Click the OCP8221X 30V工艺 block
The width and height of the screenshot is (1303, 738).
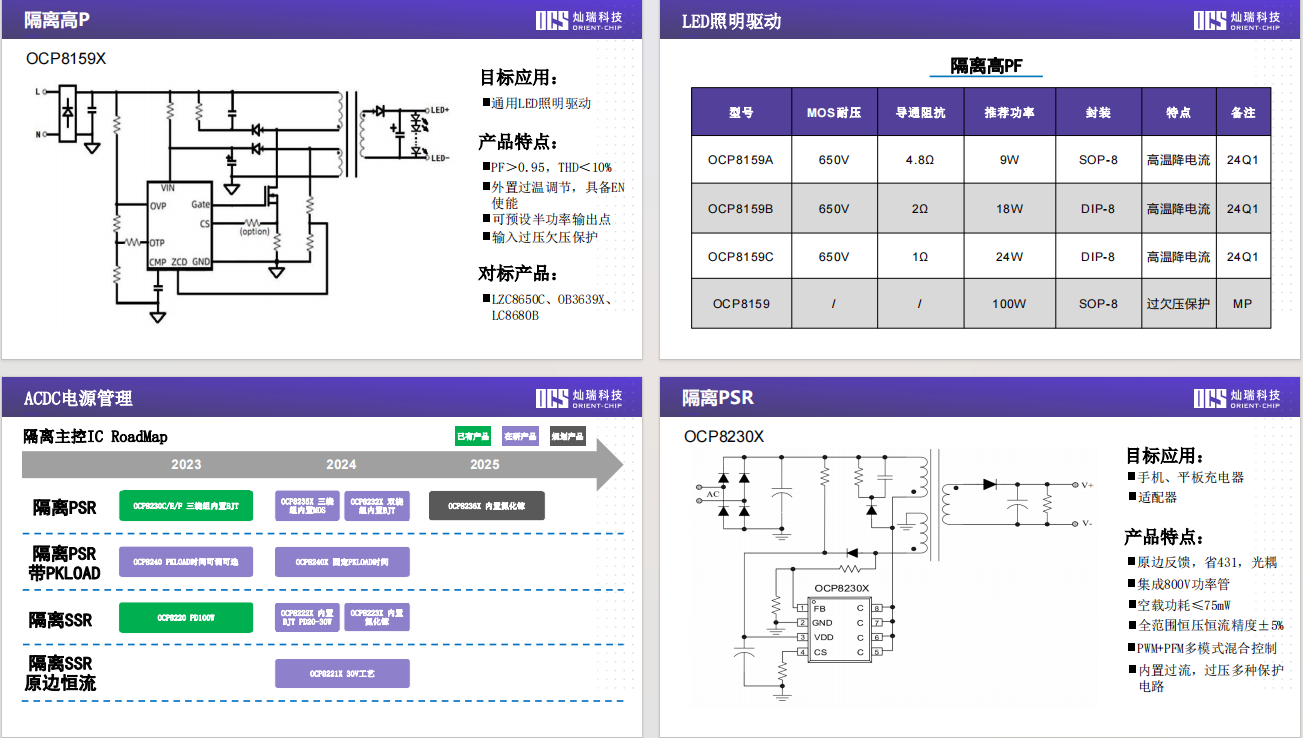(x=342, y=673)
